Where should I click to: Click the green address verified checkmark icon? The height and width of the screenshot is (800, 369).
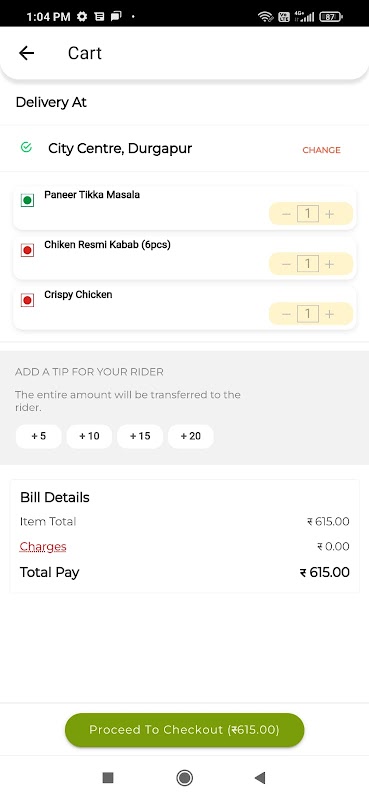(x=26, y=147)
